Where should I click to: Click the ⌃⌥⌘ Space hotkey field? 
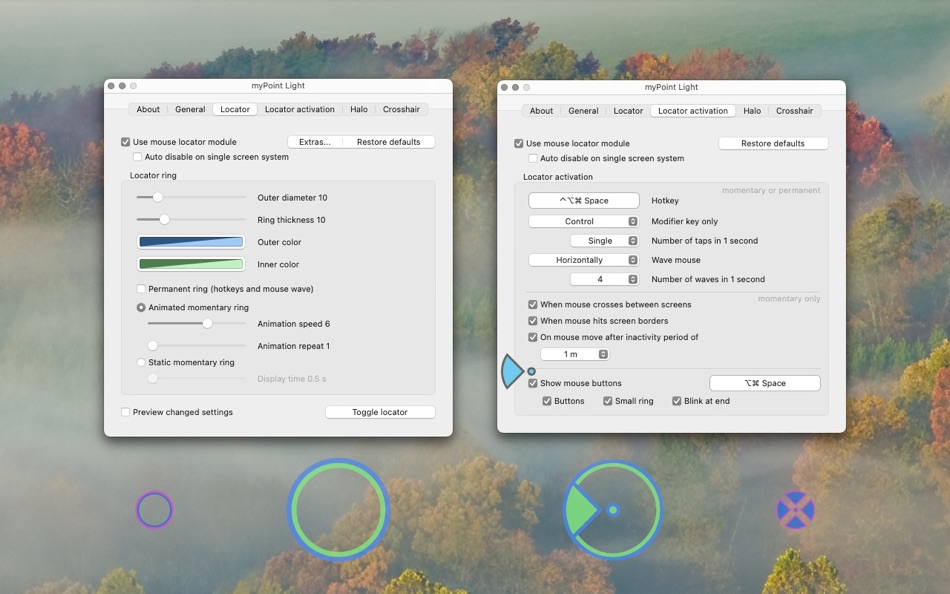coord(584,201)
